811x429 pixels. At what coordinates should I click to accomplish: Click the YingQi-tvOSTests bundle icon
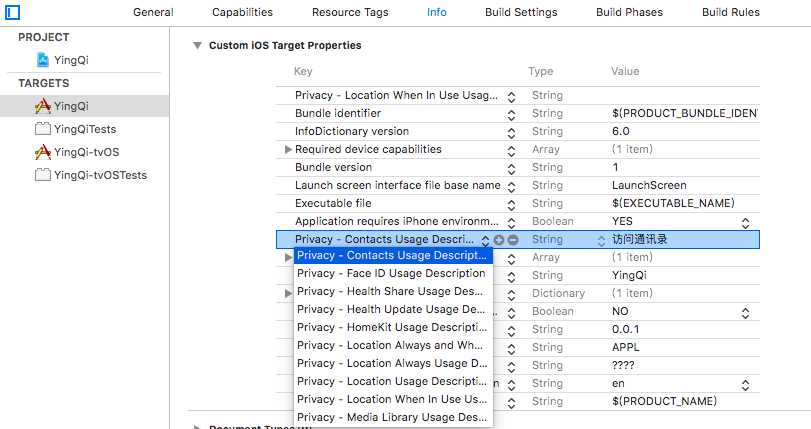[43, 174]
